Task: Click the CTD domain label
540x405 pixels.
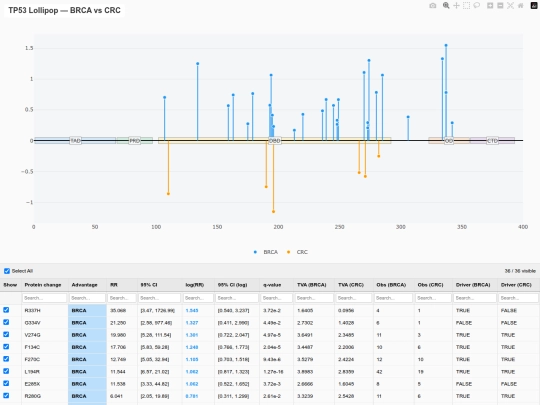Action: pyautogui.click(x=492, y=141)
